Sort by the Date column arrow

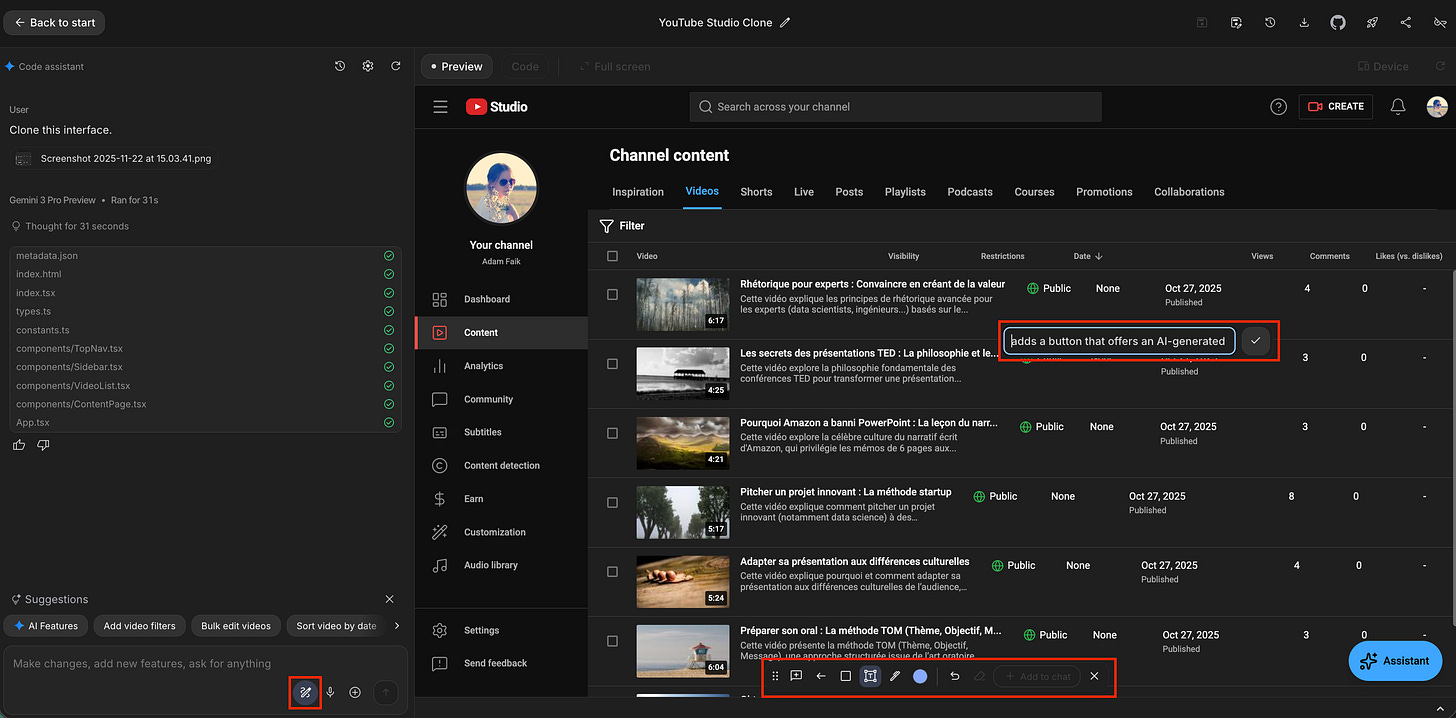click(x=1098, y=256)
